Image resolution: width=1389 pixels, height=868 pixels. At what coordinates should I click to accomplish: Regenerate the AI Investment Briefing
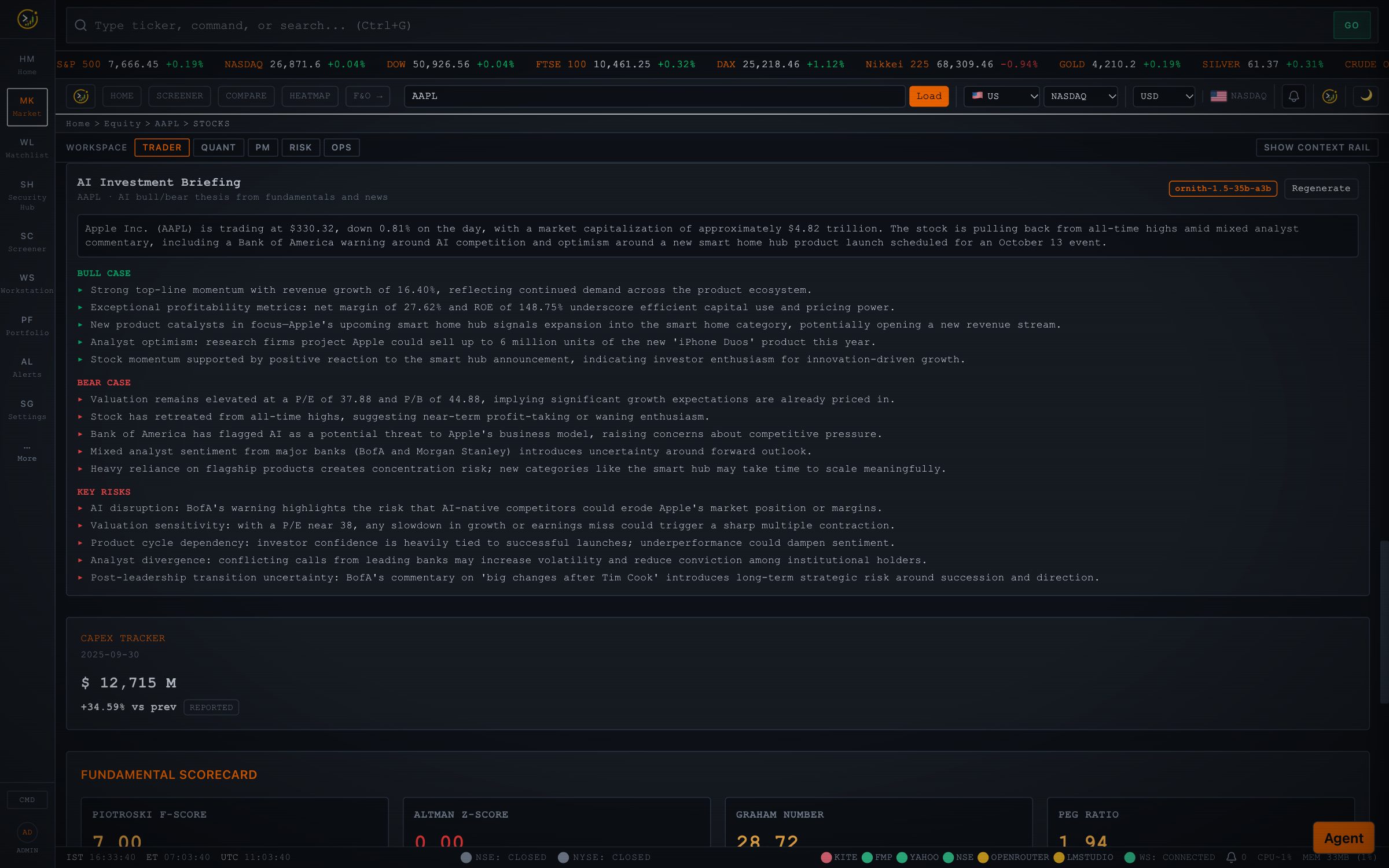coord(1321,189)
